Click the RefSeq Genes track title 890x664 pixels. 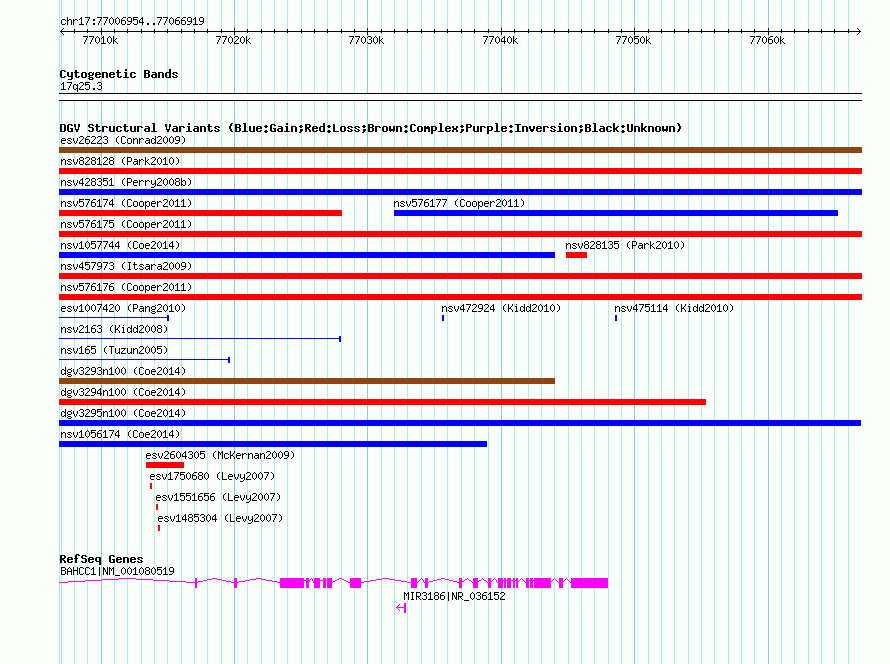click(x=101, y=559)
